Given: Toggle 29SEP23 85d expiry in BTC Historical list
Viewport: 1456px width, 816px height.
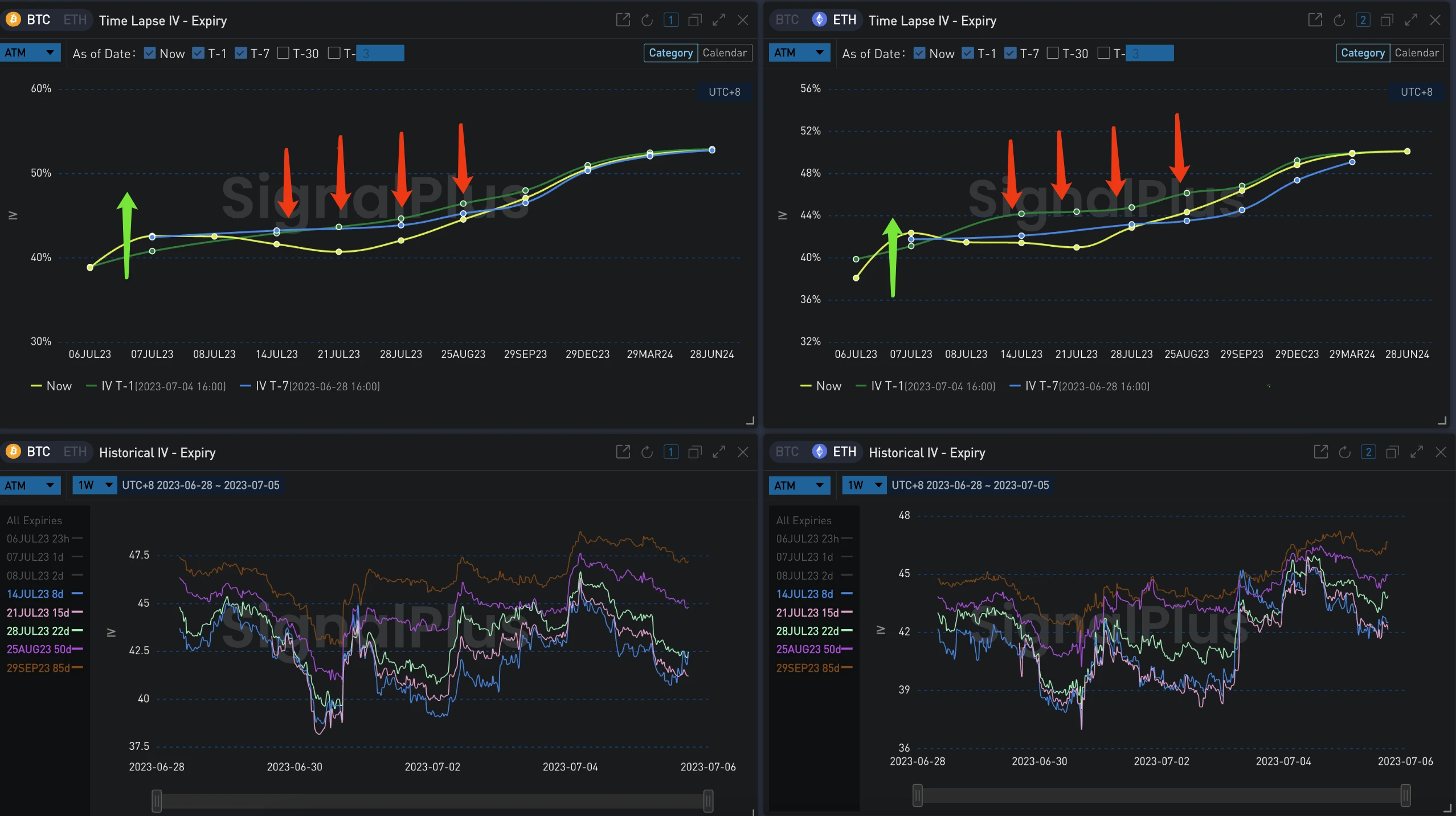Looking at the screenshot, I should (38, 667).
